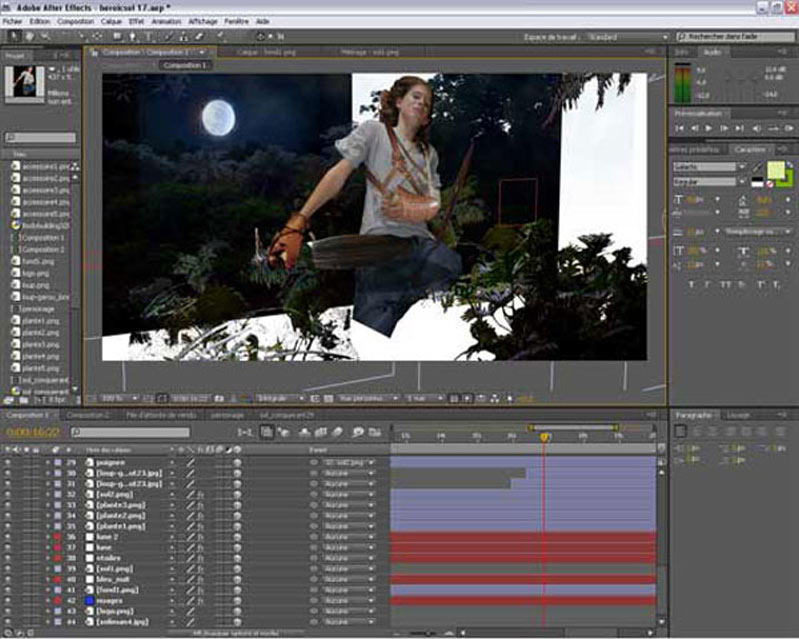Hide layer 41 fond1.png

(8, 590)
